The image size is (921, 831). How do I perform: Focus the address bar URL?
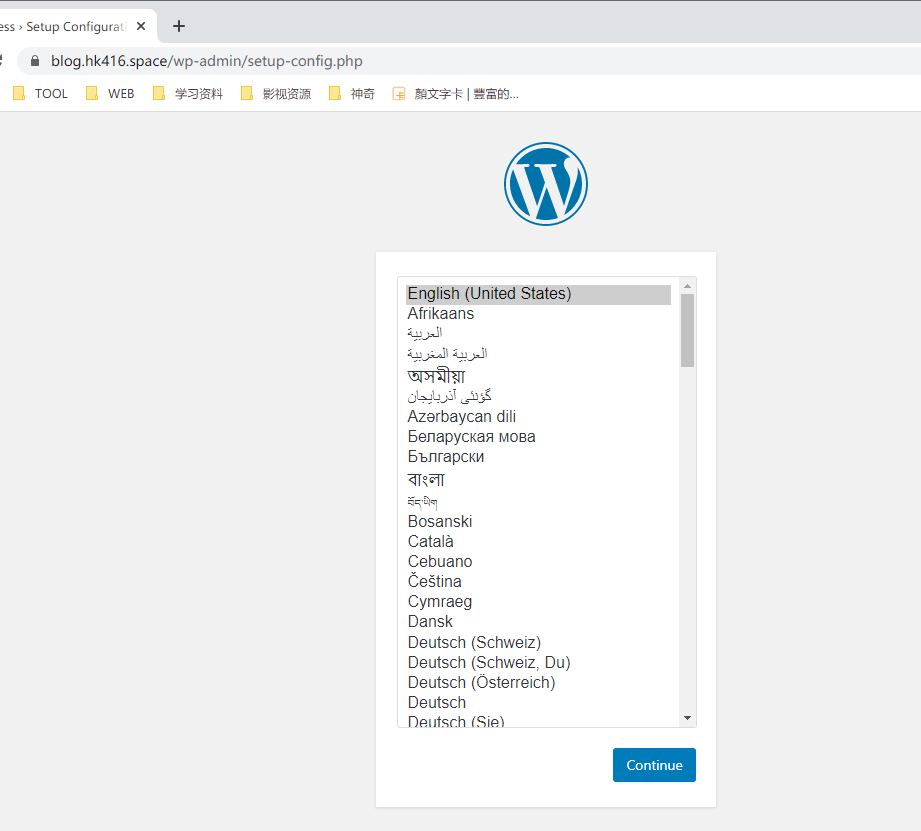tap(206, 61)
